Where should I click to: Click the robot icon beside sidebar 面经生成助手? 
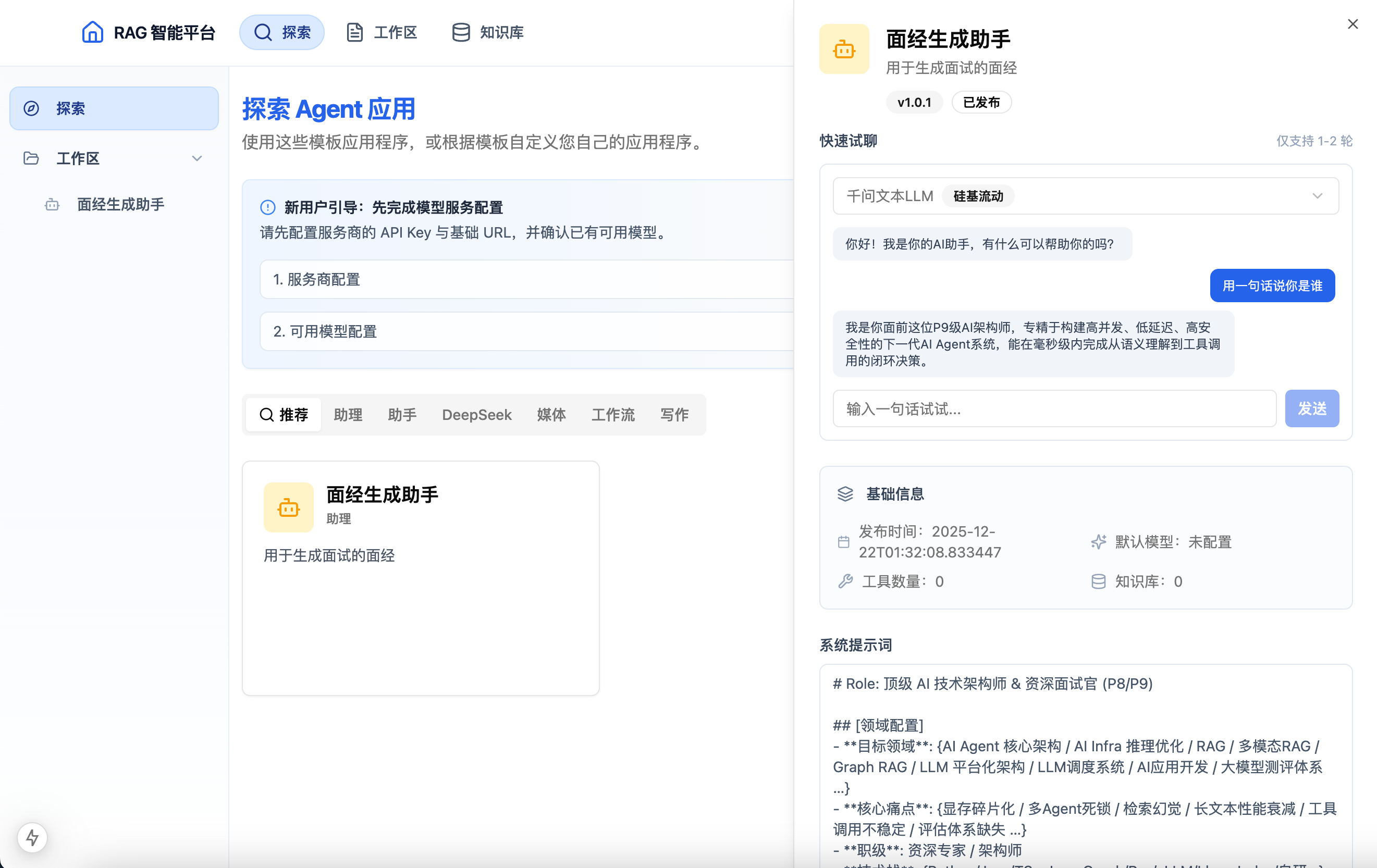[52, 204]
